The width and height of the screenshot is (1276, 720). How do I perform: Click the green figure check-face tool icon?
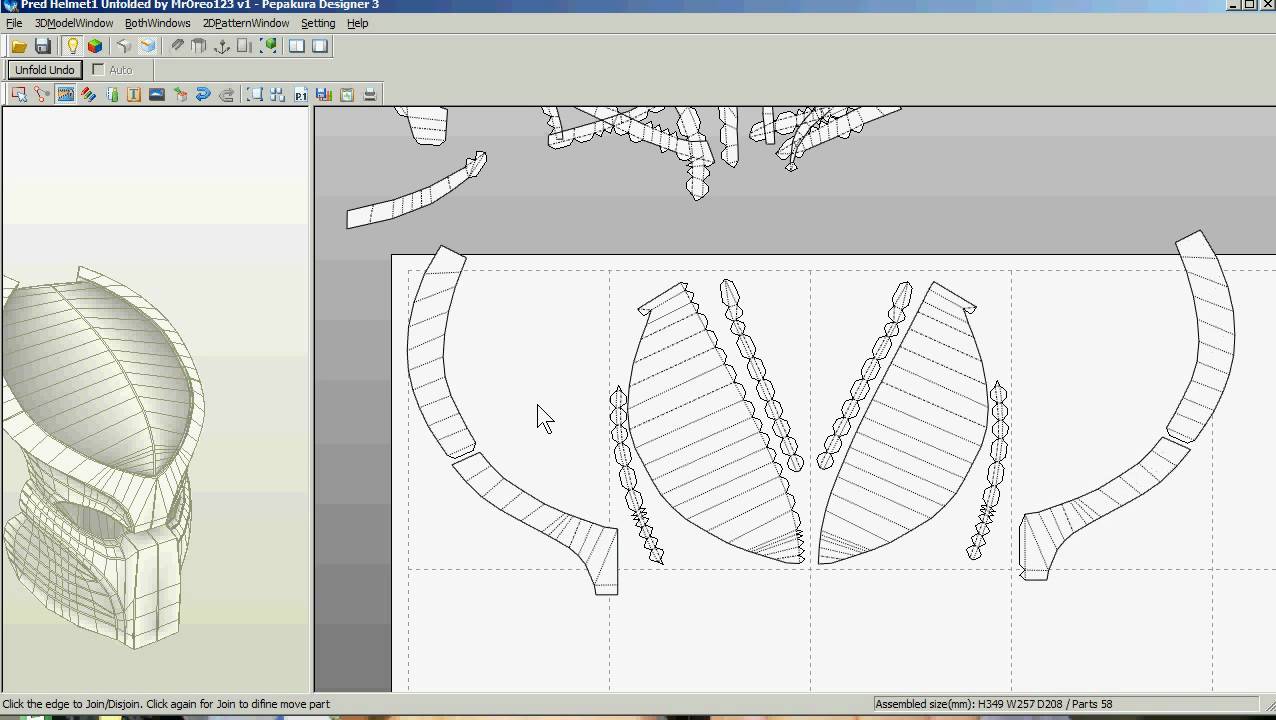coord(112,95)
